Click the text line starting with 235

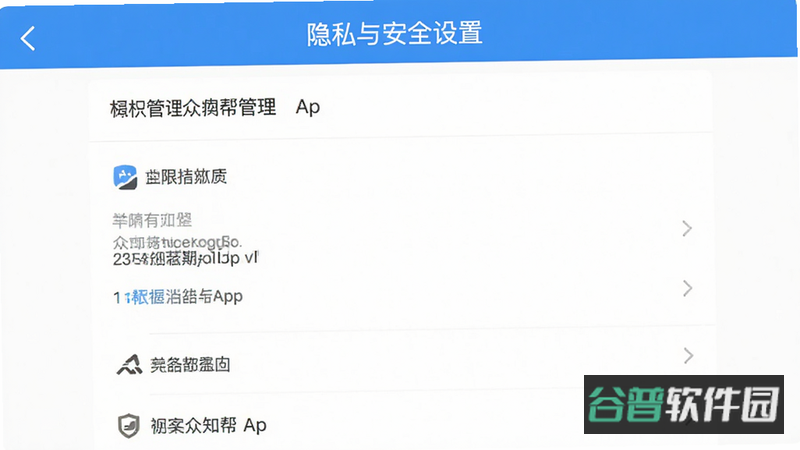(185, 258)
